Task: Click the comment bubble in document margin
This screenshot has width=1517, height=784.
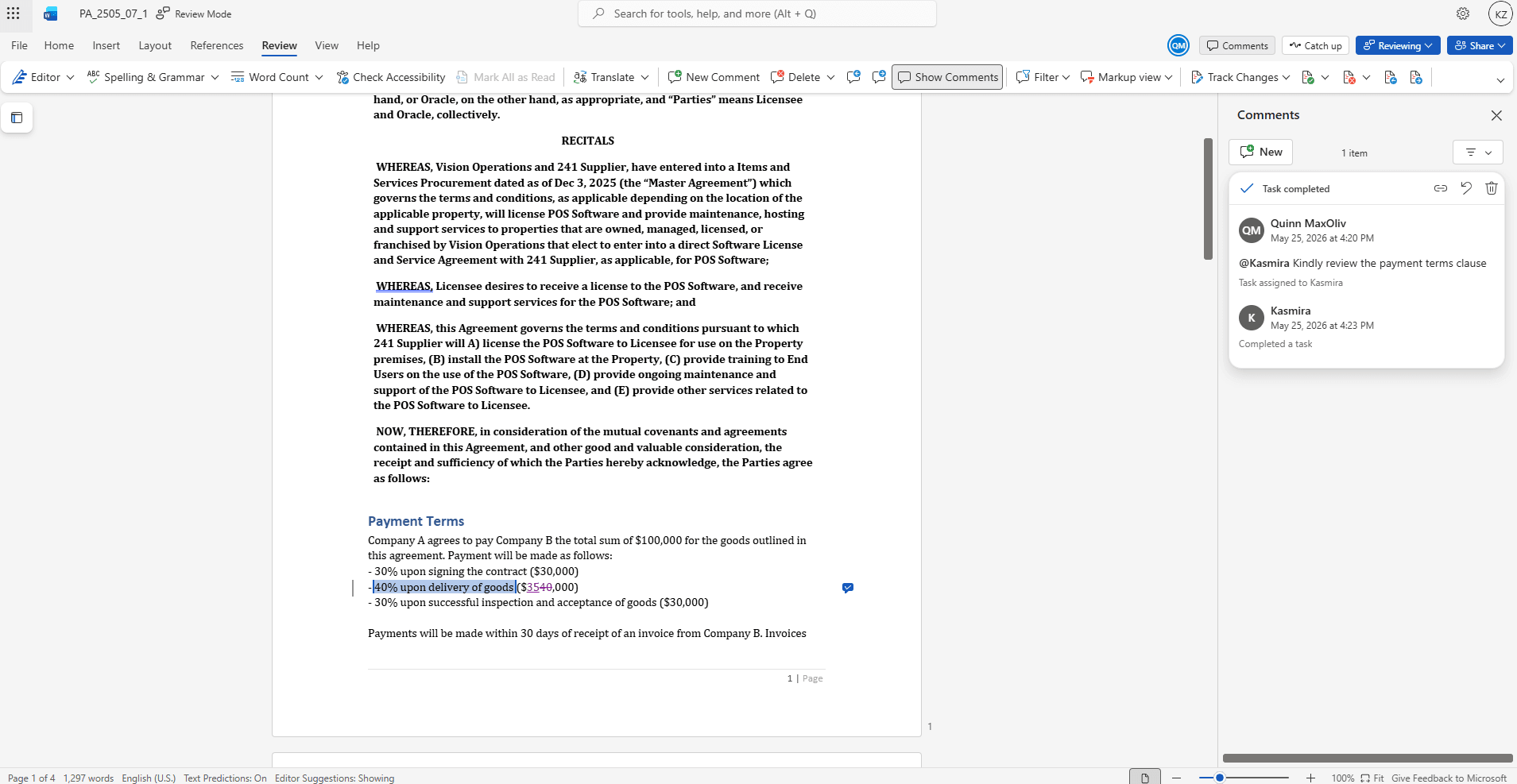Action: [x=848, y=588]
